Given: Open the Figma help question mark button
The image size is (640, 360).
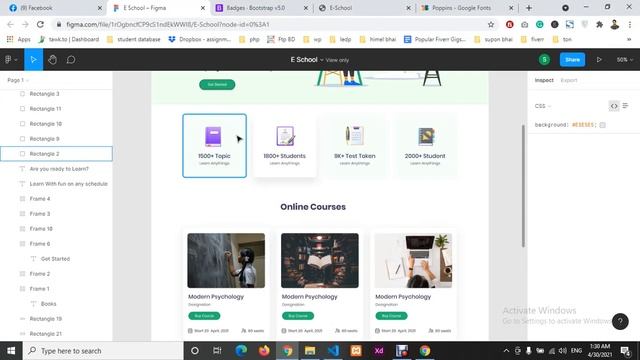Looking at the screenshot, I should pos(620,322).
